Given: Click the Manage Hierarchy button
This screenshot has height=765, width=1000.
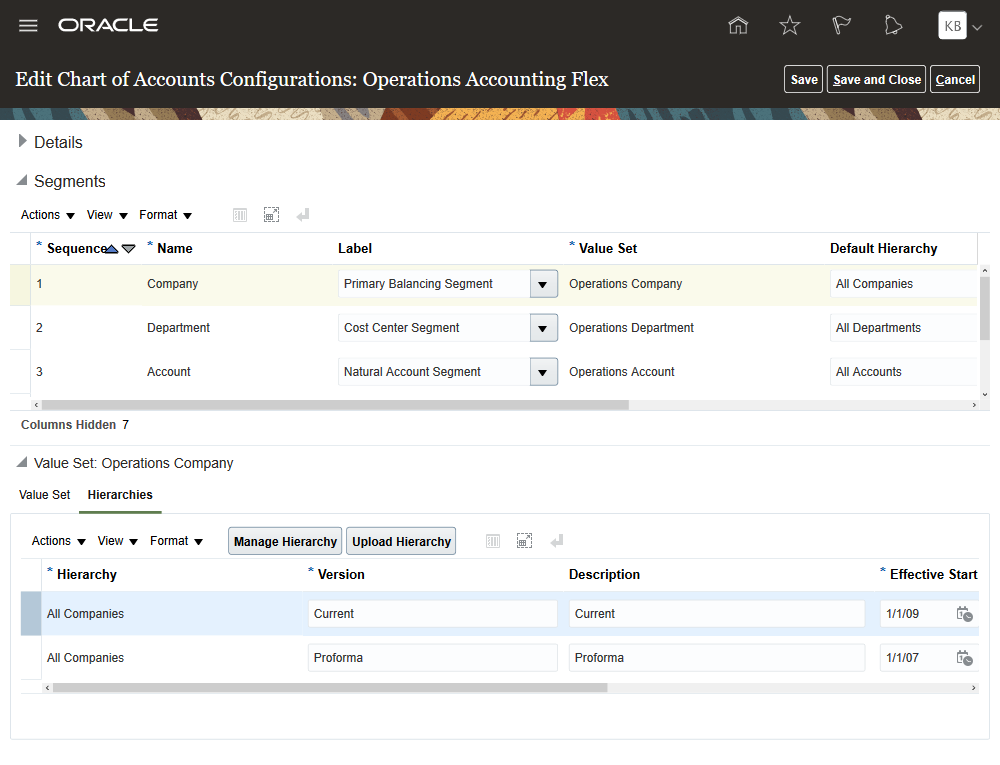Looking at the screenshot, I should pos(285,541).
